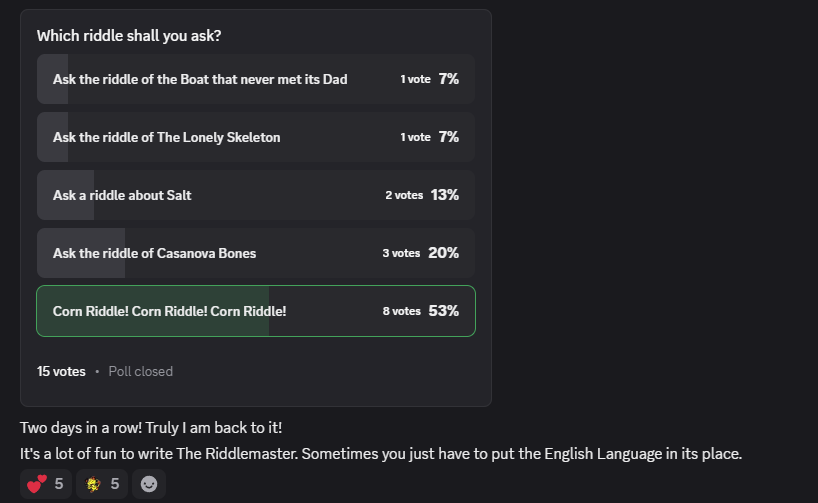Screen dimensions: 818x503
Task: Click the 2 votes count on Salt riddle
Action: point(404,195)
